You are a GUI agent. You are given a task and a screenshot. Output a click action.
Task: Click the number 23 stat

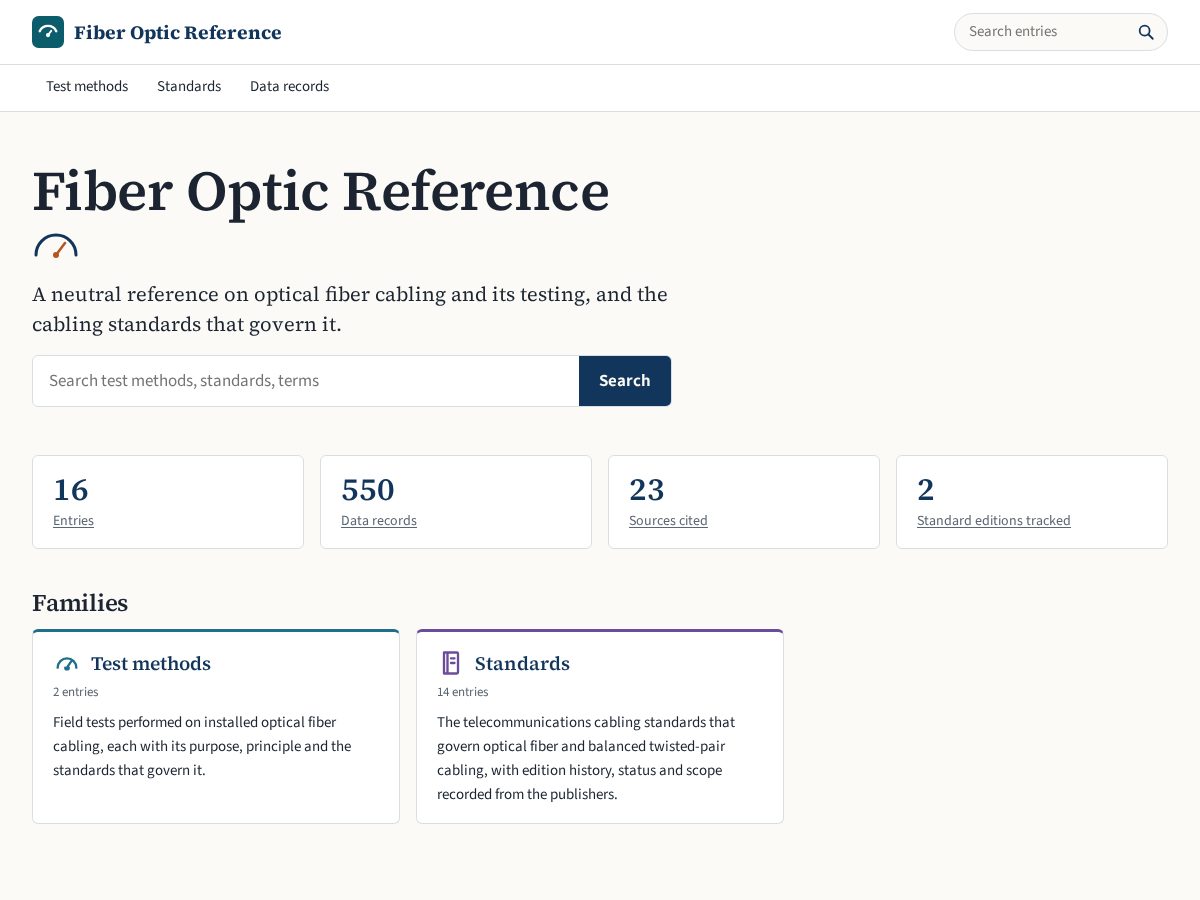647,490
